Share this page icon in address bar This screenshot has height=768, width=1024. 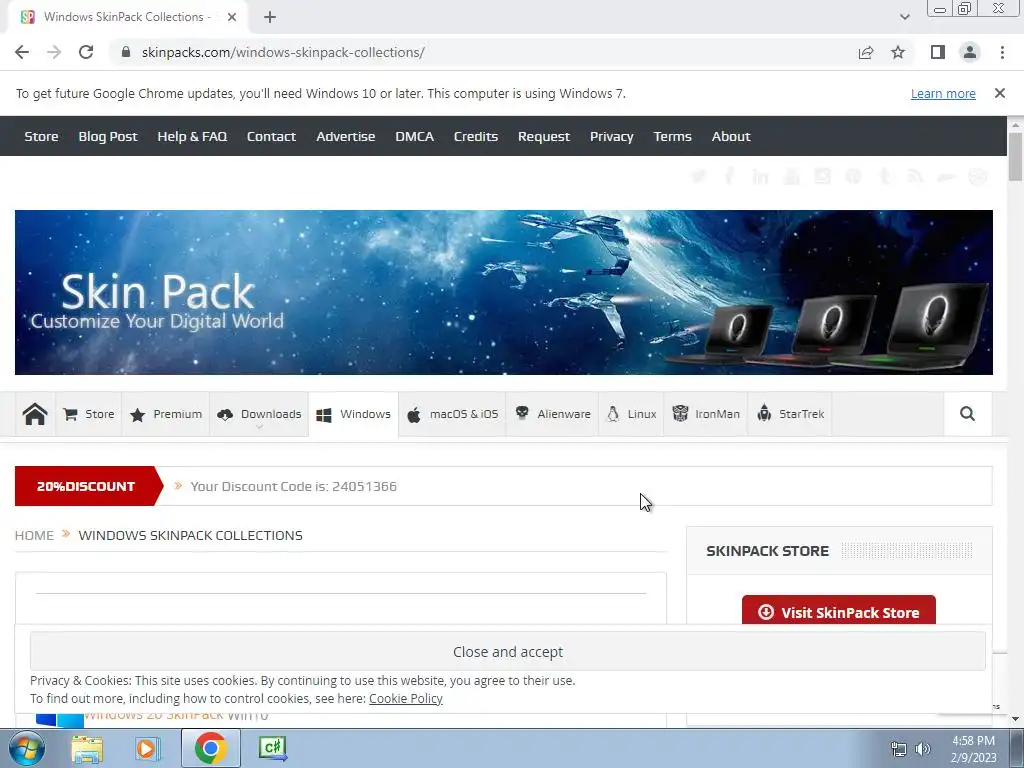click(x=866, y=52)
